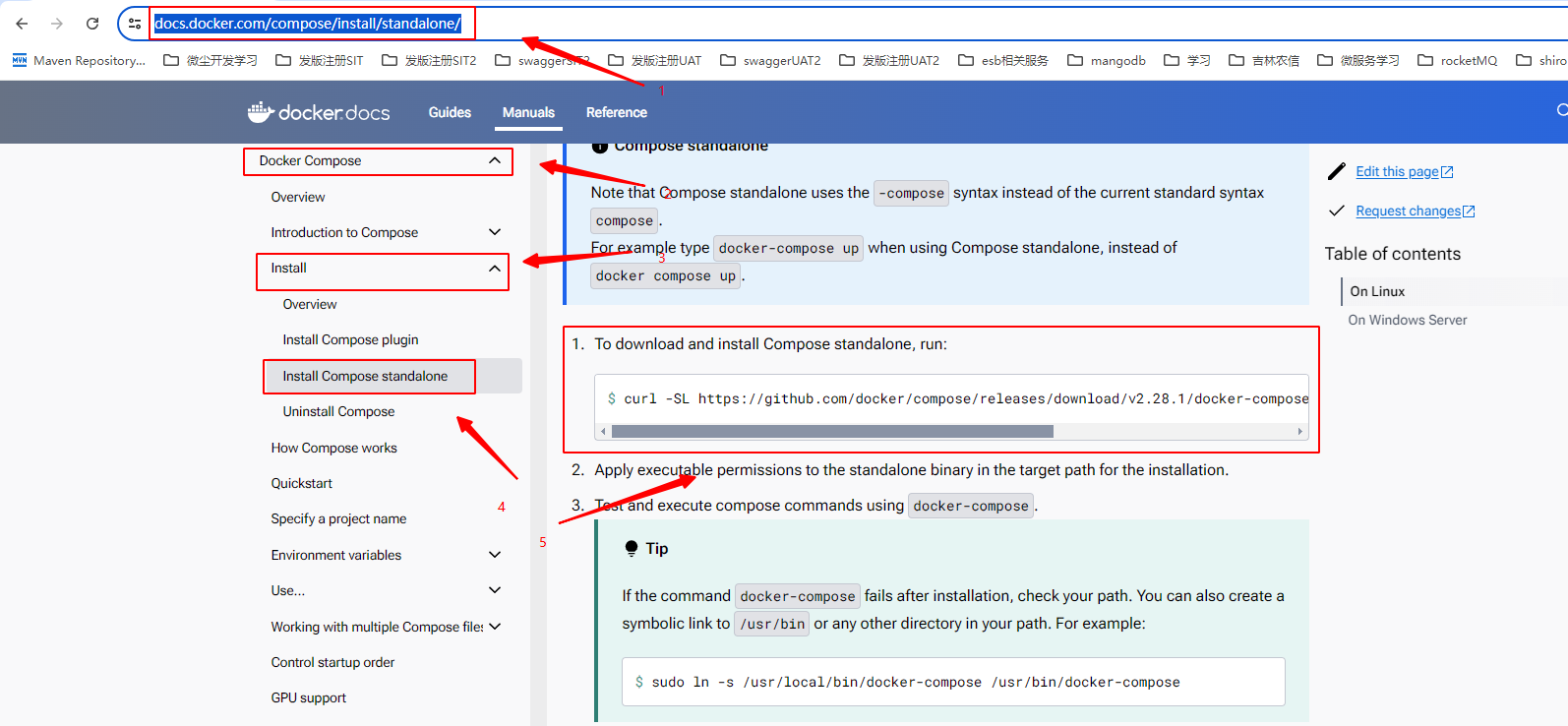Image resolution: width=1568 pixels, height=726 pixels.
Task: Expand Introduction to Compose chevron
Action: click(x=495, y=232)
